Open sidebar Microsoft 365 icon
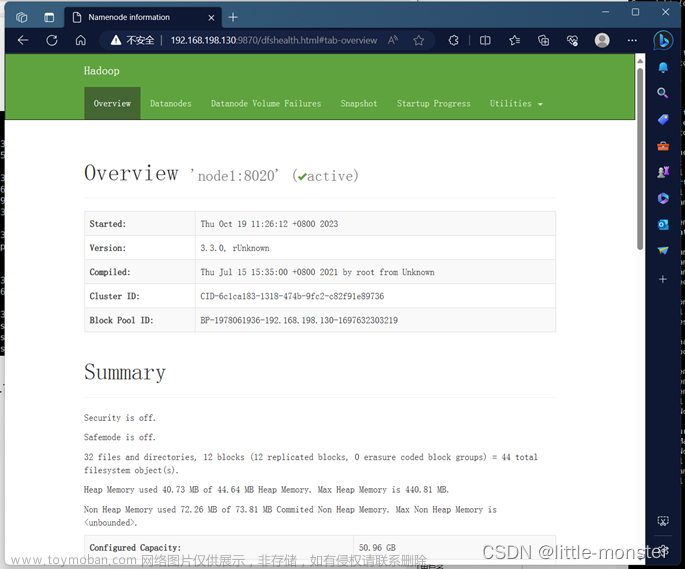This screenshot has width=685, height=569. (663, 198)
